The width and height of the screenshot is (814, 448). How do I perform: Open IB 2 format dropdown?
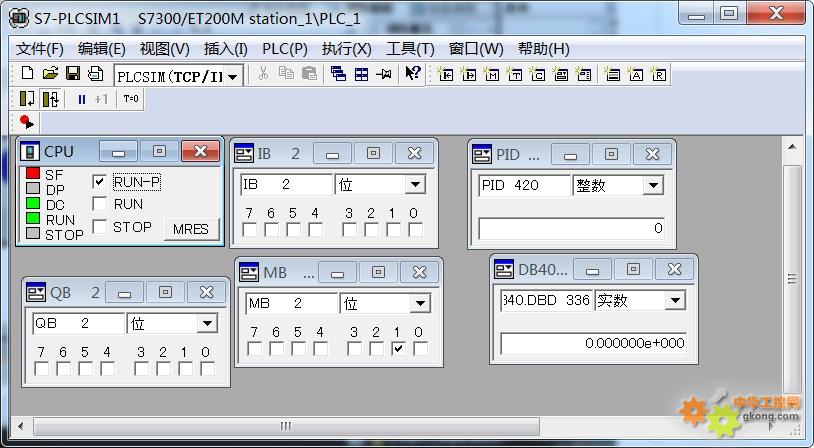tap(415, 184)
